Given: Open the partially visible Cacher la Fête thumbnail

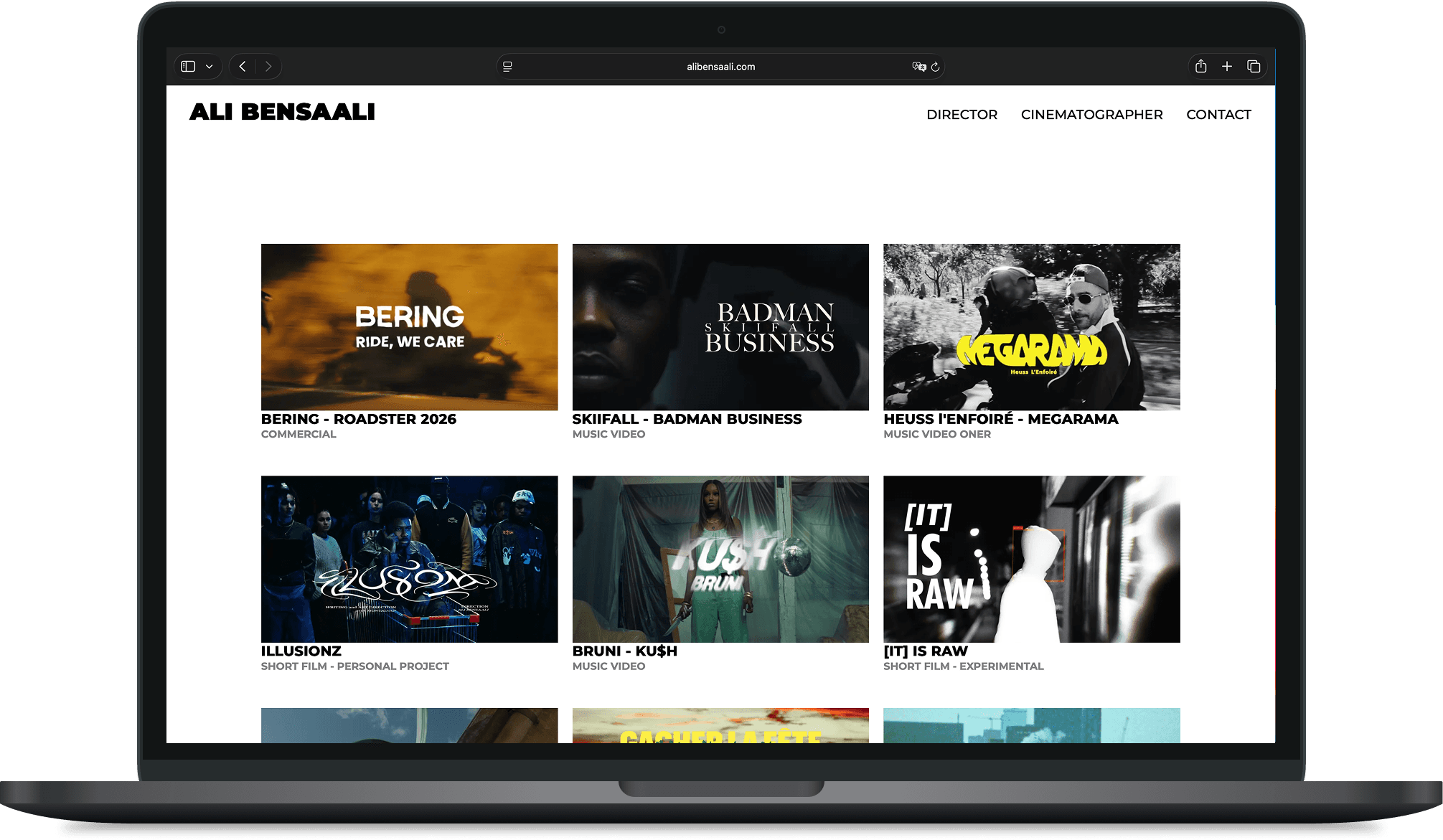Looking at the screenshot, I should 720,725.
